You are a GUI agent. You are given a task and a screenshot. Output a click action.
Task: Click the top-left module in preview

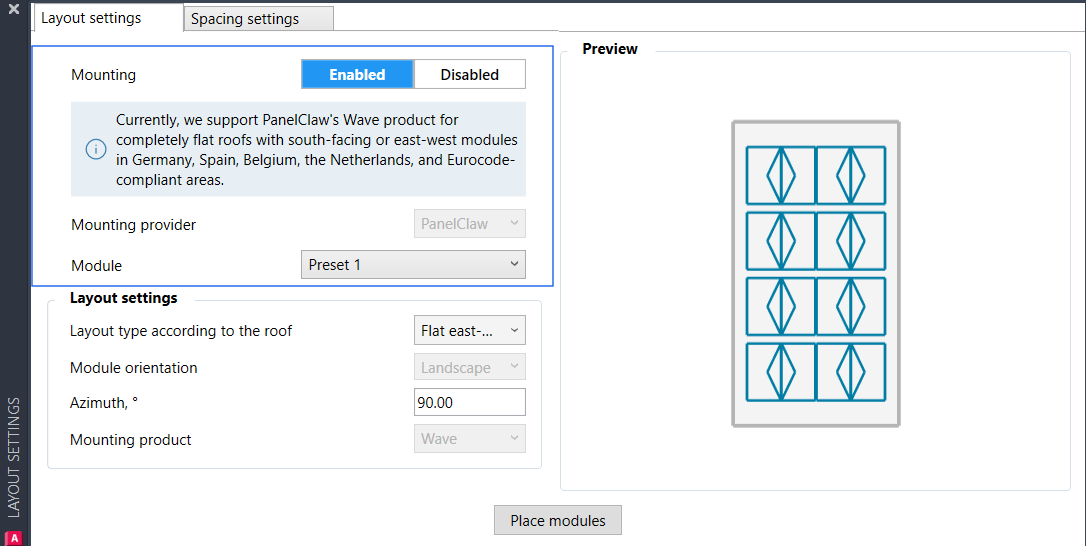(781, 176)
